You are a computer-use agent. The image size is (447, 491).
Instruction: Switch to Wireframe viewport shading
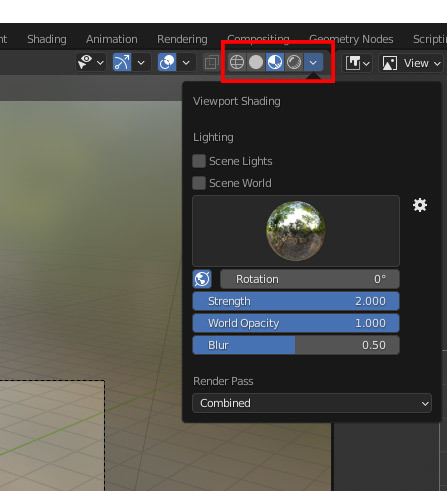pos(237,62)
